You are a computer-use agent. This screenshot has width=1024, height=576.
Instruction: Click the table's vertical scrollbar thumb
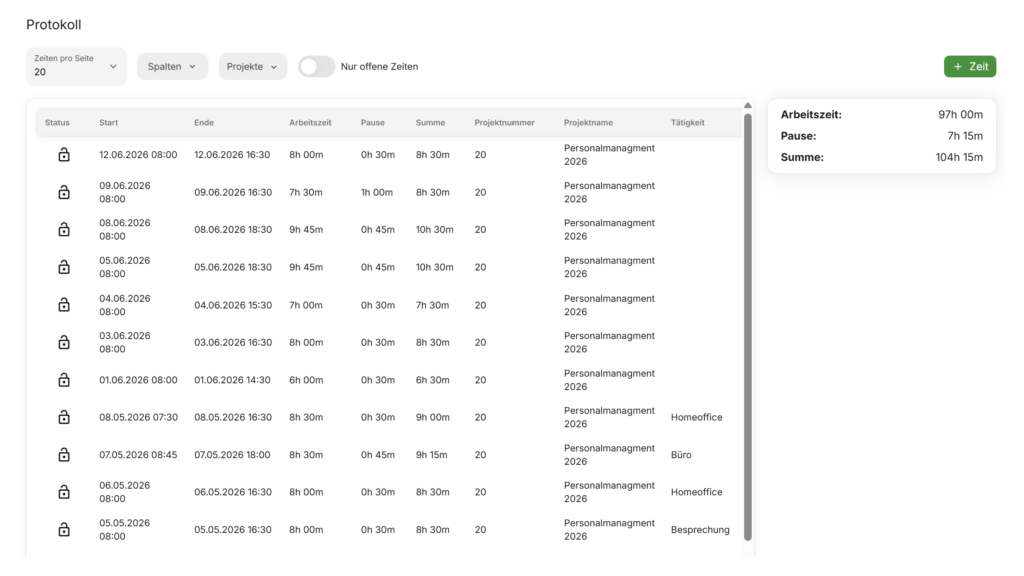pos(748,327)
